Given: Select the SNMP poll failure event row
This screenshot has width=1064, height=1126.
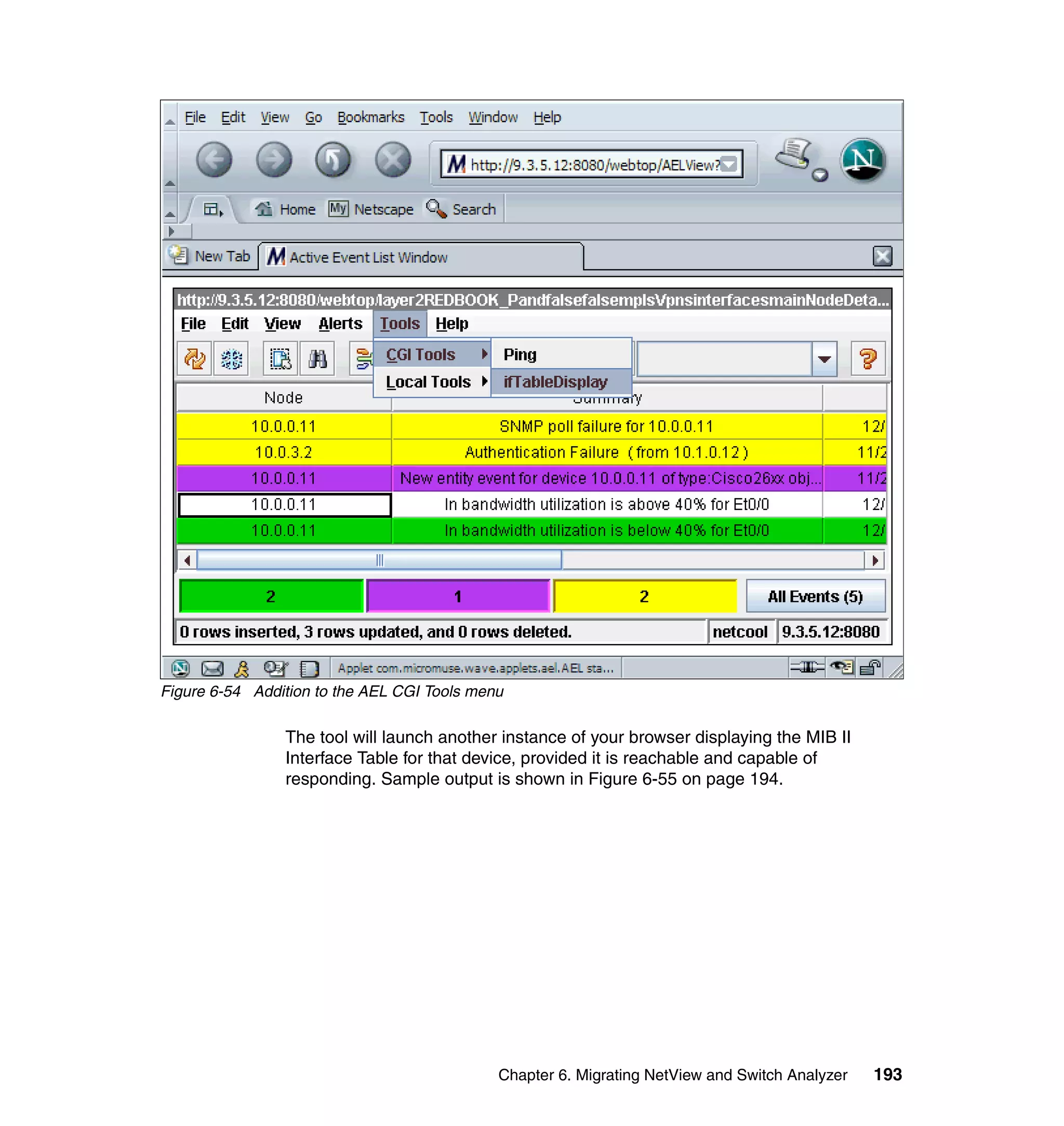Looking at the screenshot, I should [531, 426].
